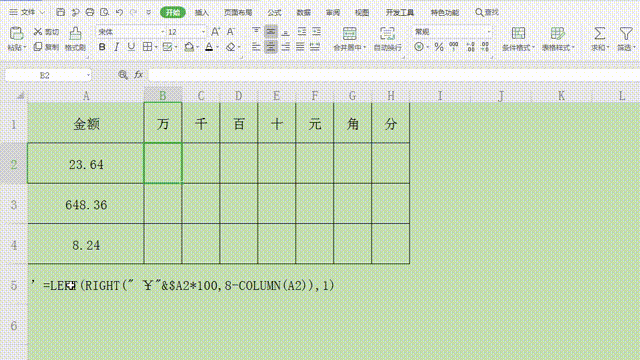Open the number format (常规) dropdown

point(489,32)
